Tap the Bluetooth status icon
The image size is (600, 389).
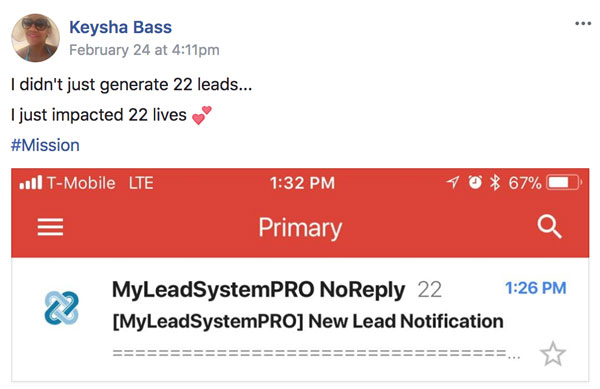pos(495,182)
